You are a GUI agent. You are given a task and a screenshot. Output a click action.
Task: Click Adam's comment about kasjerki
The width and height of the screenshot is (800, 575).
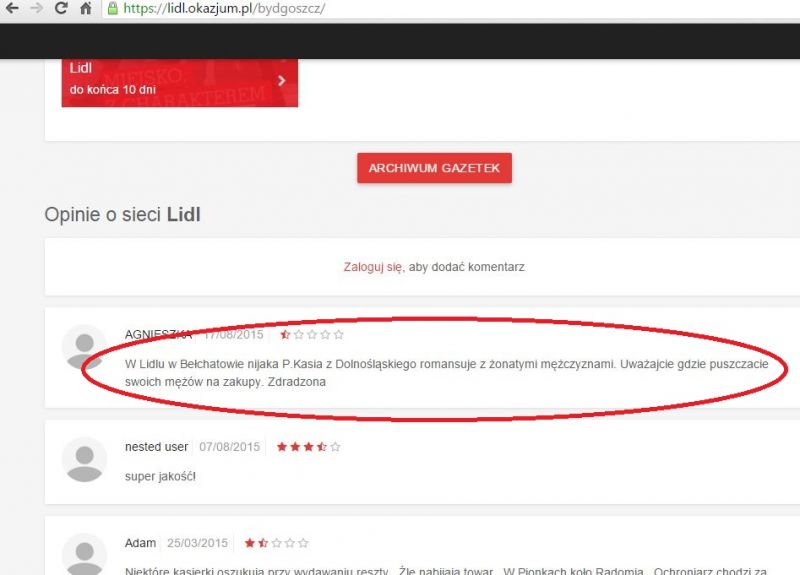tap(446, 570)
